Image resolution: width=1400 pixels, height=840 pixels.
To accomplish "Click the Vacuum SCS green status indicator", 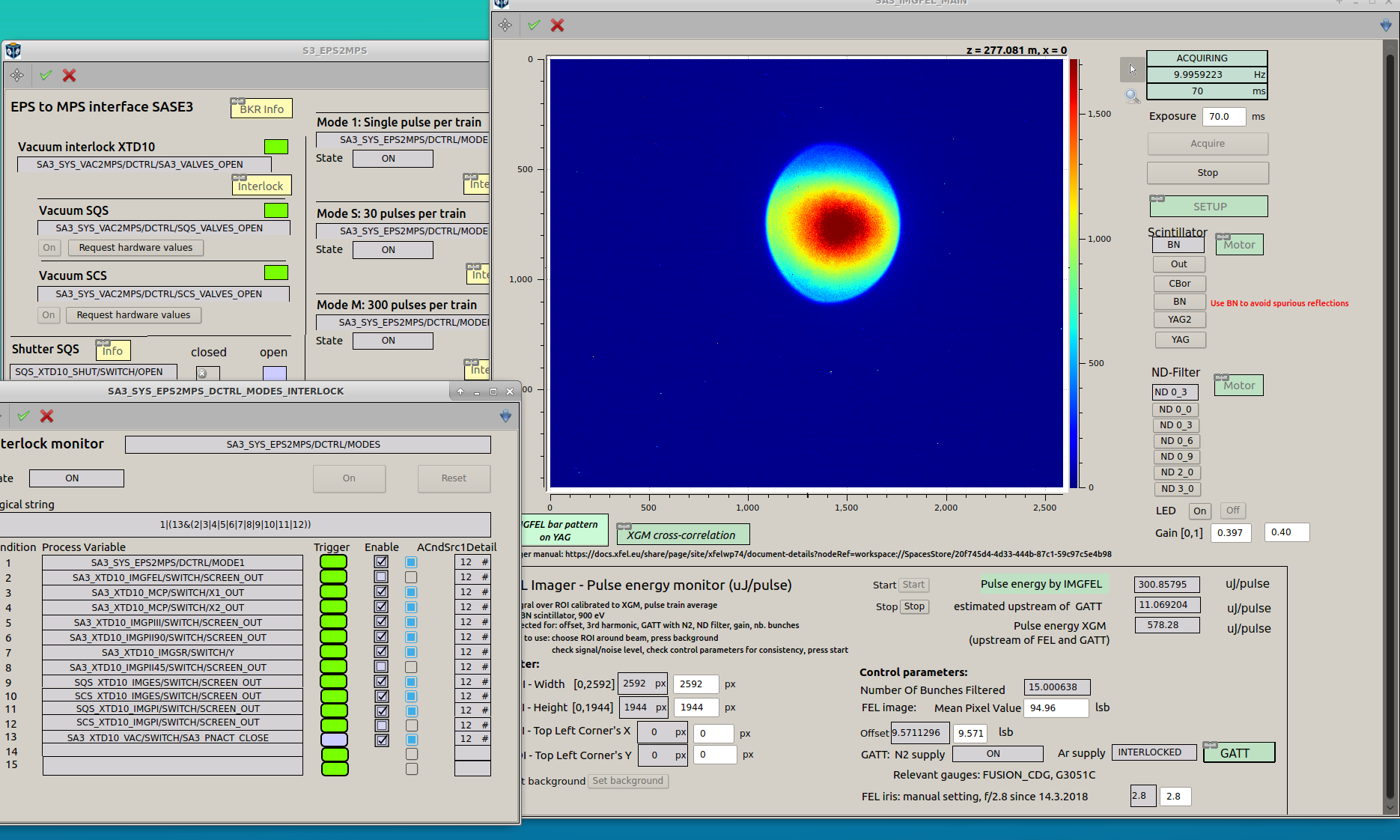I will click(x=276, y=273).
